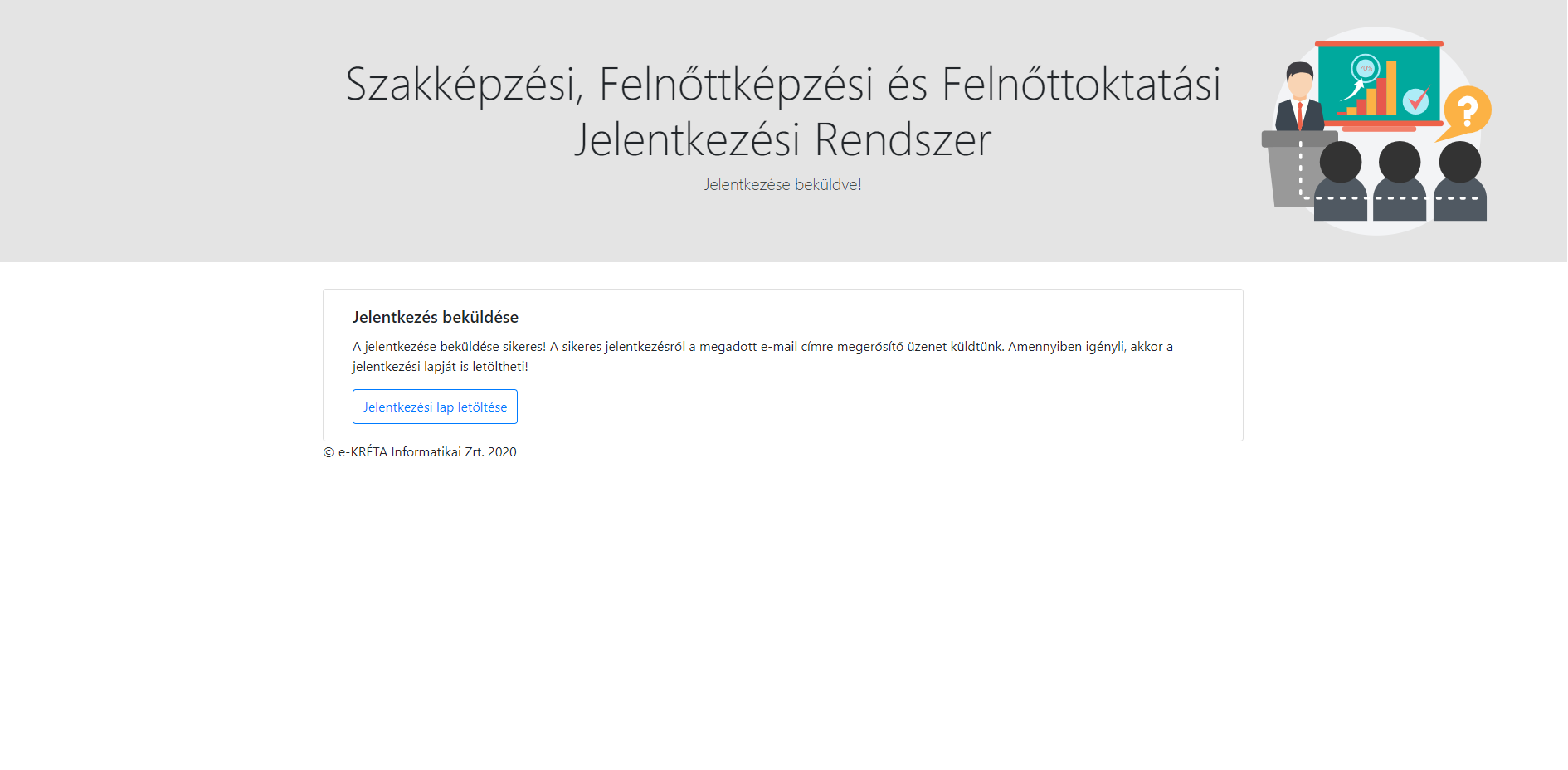Viewport: 1568px width, 770px height.
Task: Click the 'Szakképzési, Felnőttképzési és Felnőttoktatási Jelentkezési Rendszer' title
Action: (783, 111)
